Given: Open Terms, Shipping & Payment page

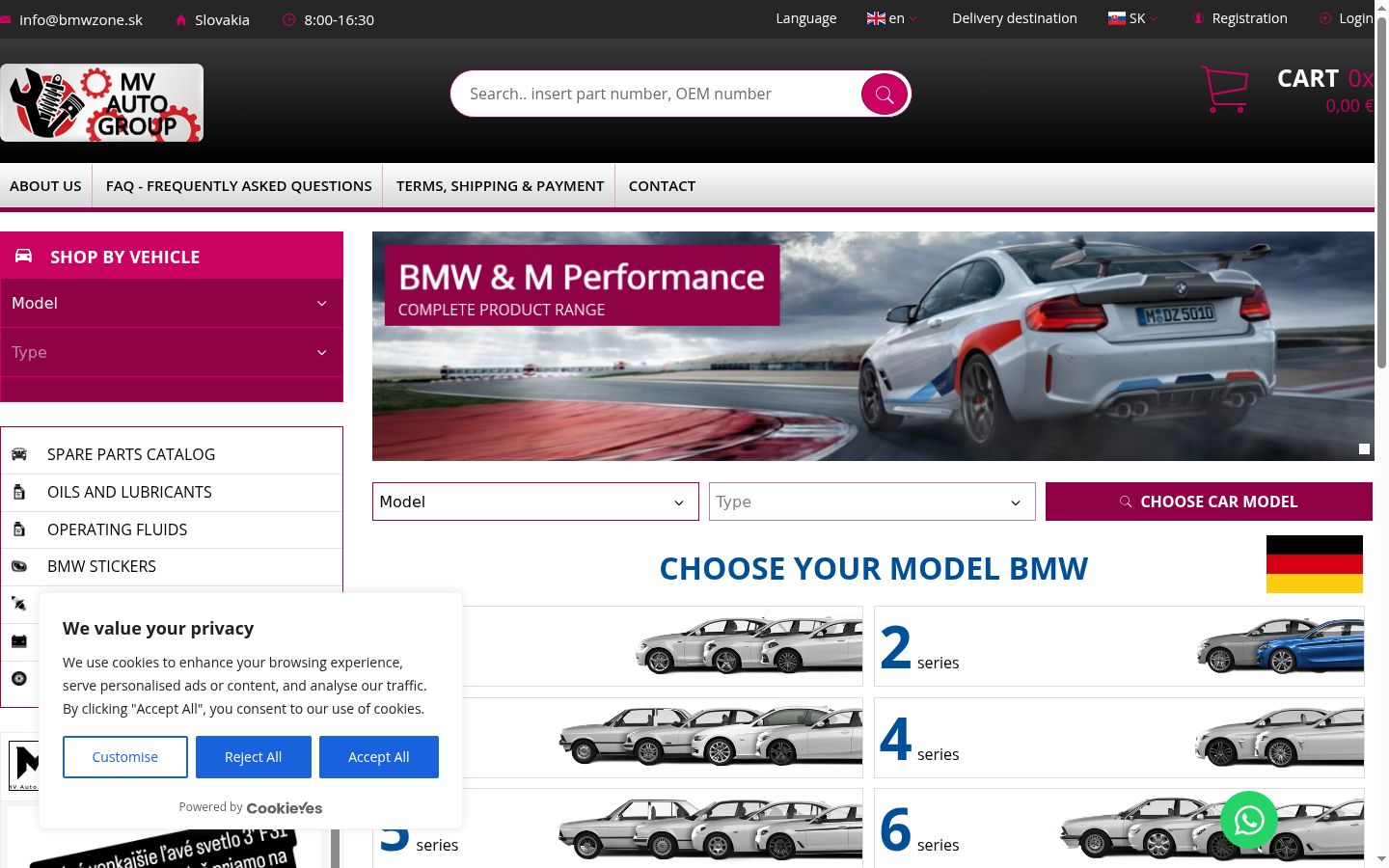Looking at the screenshot, I should (500, 186).
